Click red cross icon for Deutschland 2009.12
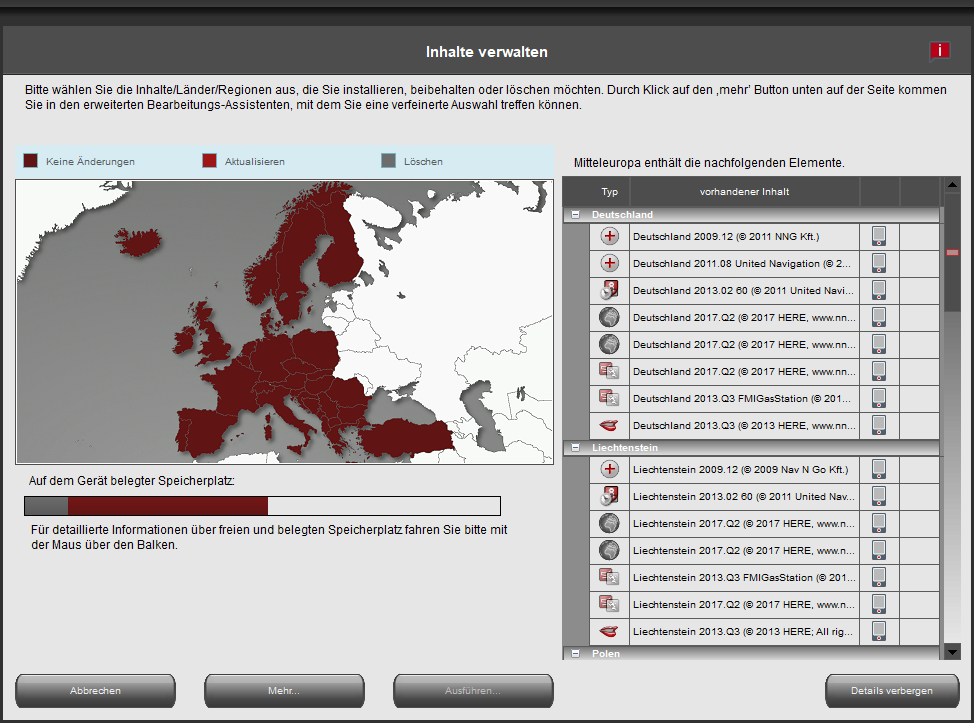Viewport: 974px width, 723px height. 610,237
